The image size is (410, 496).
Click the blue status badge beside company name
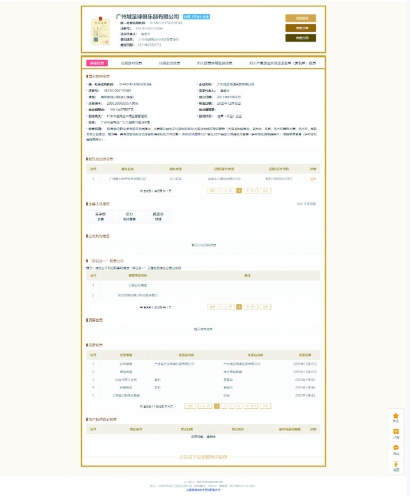point(196,16)
